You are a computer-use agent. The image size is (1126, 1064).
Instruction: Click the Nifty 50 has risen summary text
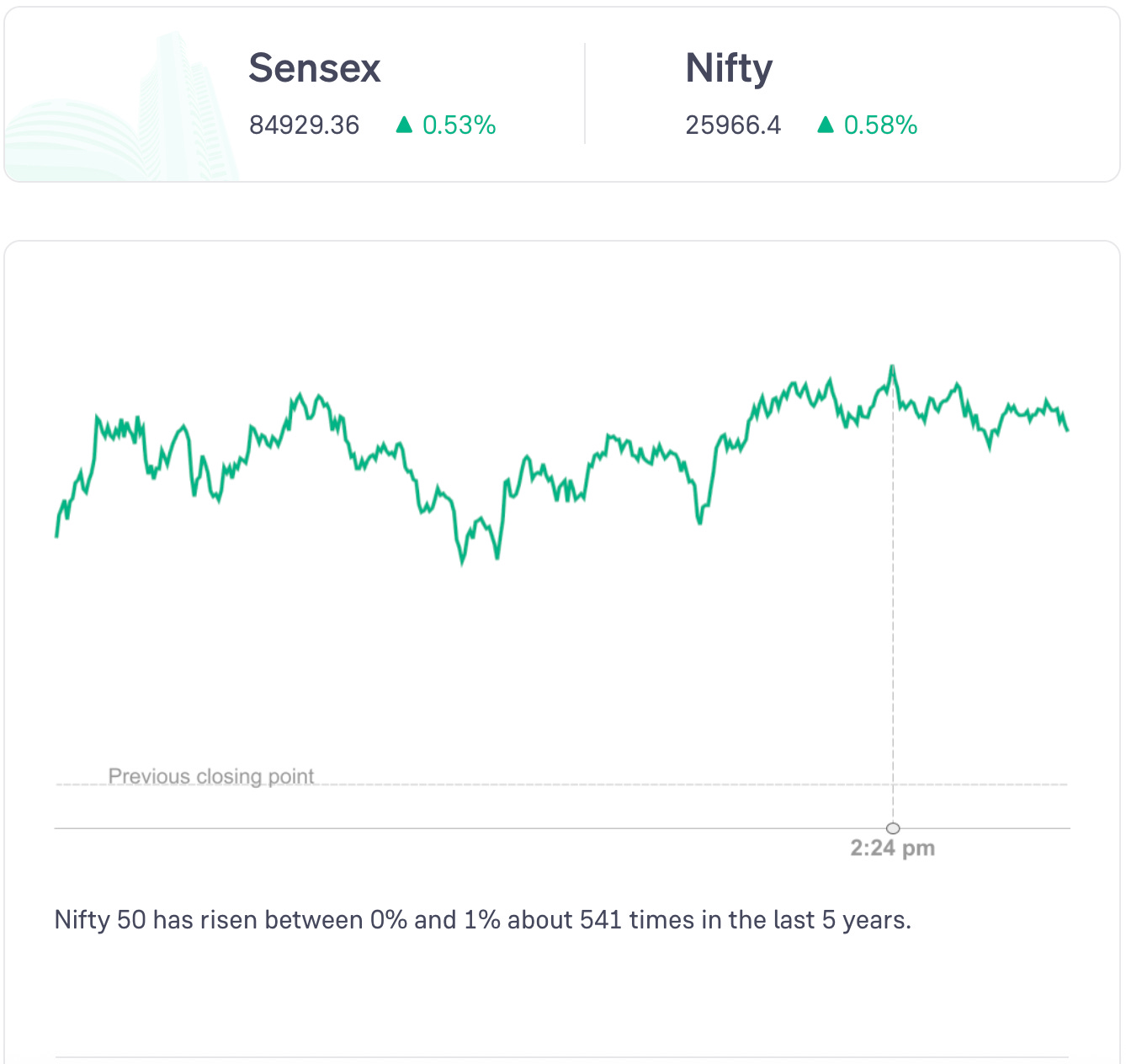click(482, 919)
